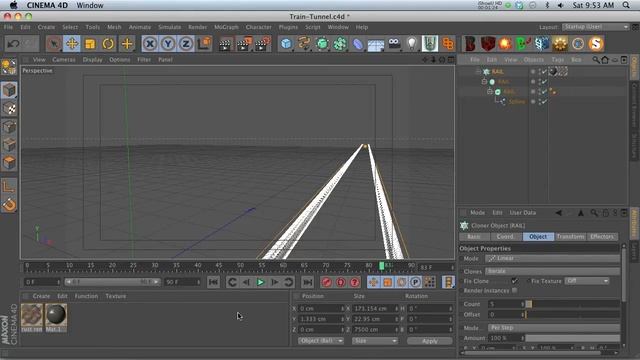Viewport: 640px width, 360px height.
Task: Adjust the Offset slider
Action: click(x=573, y=315)
